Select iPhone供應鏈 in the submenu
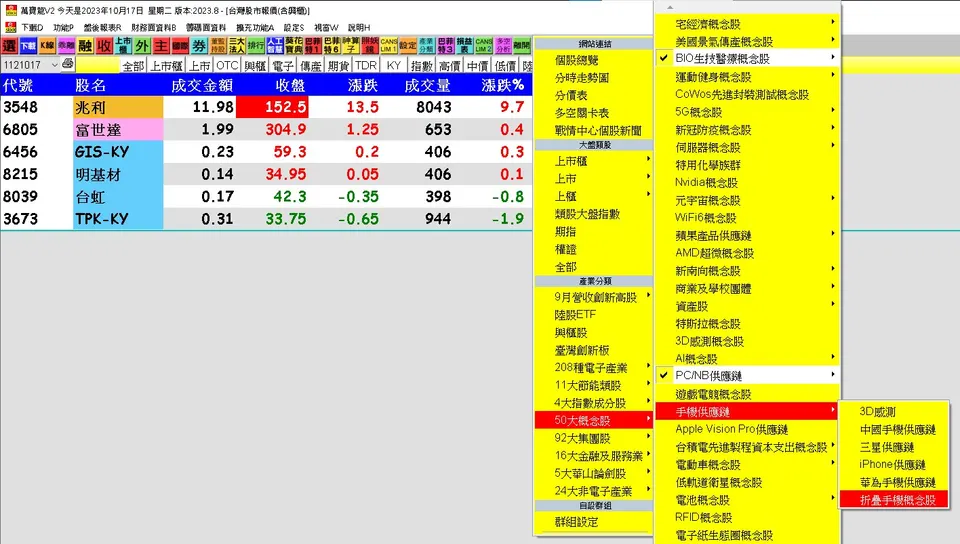The width and height of the screenshot is (960, 544). tap(894, 464)
